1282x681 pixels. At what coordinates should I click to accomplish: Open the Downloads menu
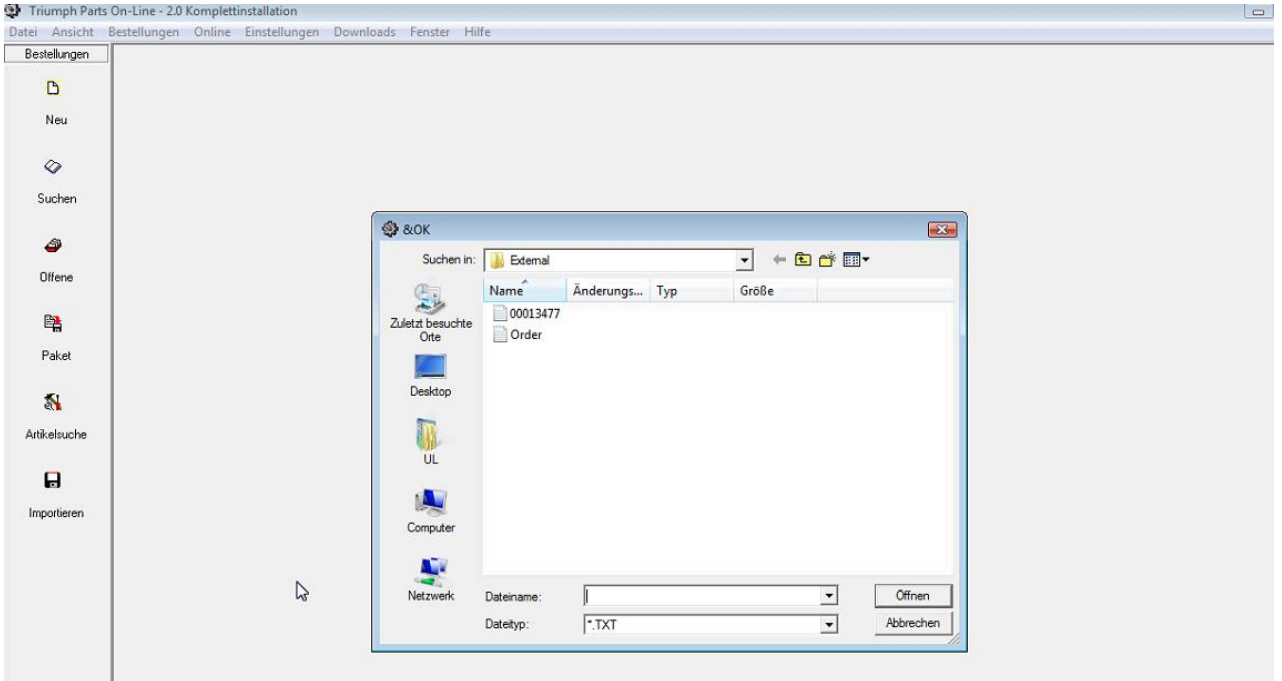point(364,32)
